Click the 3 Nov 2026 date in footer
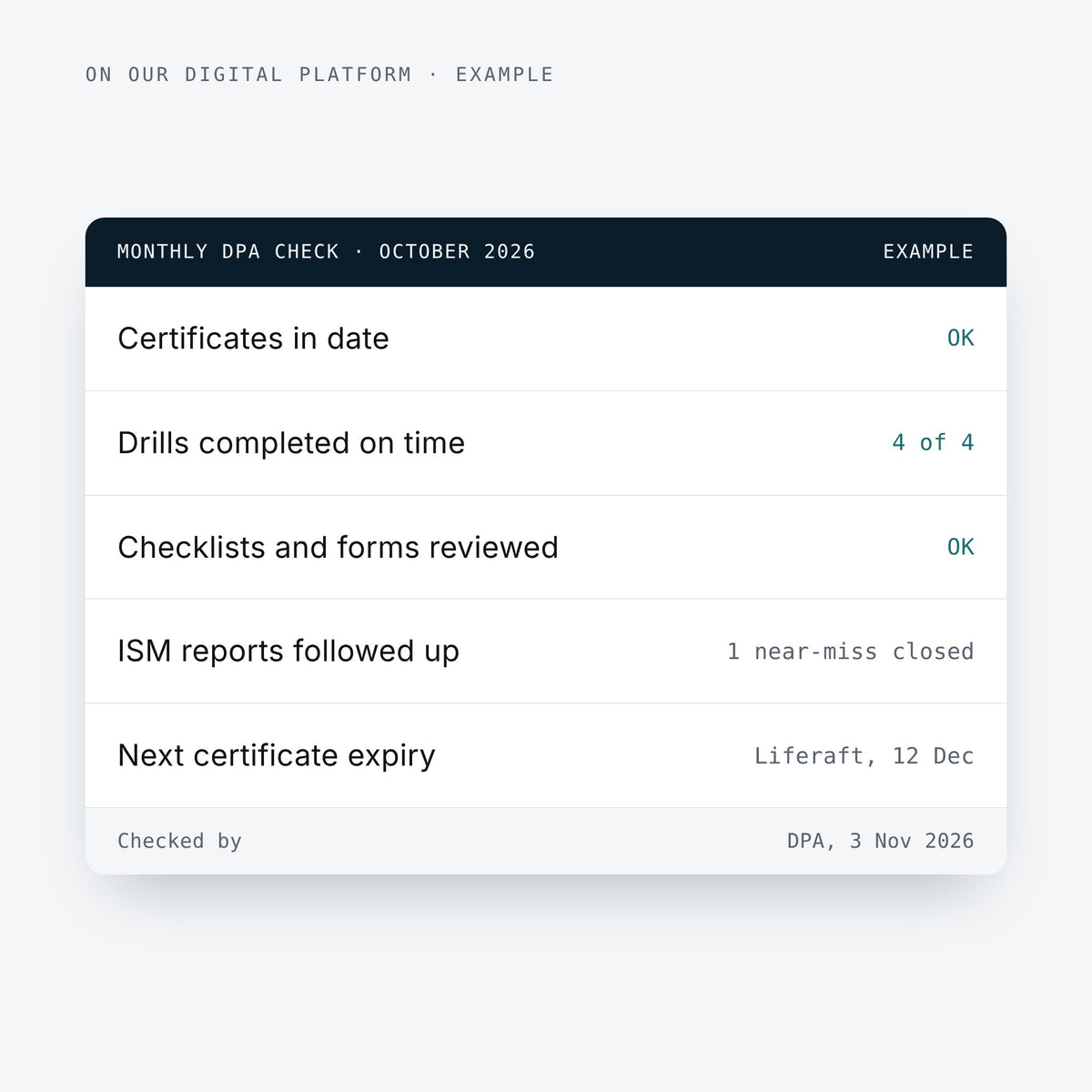 [x=912, y=841]
